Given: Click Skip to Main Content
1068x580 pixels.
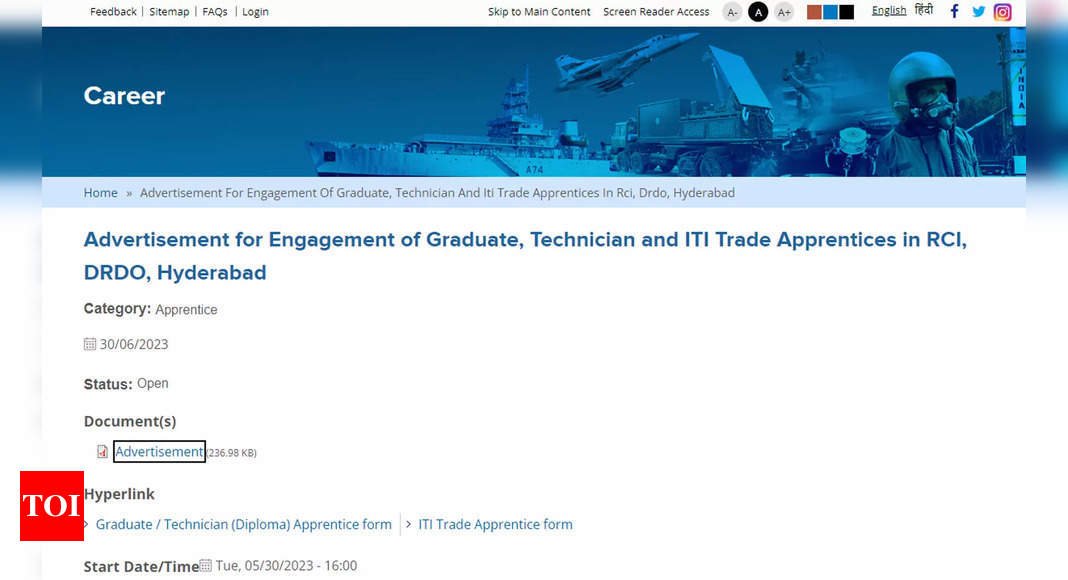Looking at the screenshot, I should (539, 12).
